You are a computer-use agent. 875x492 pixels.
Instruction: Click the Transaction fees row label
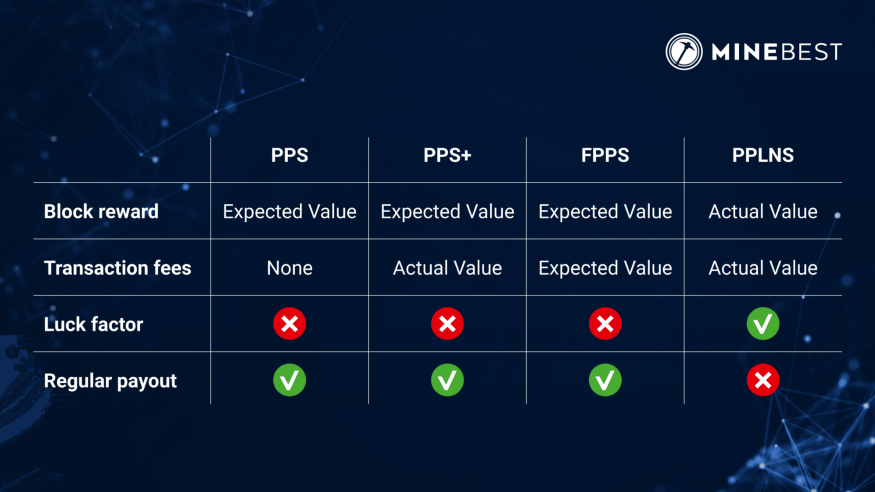coord(117,268)
